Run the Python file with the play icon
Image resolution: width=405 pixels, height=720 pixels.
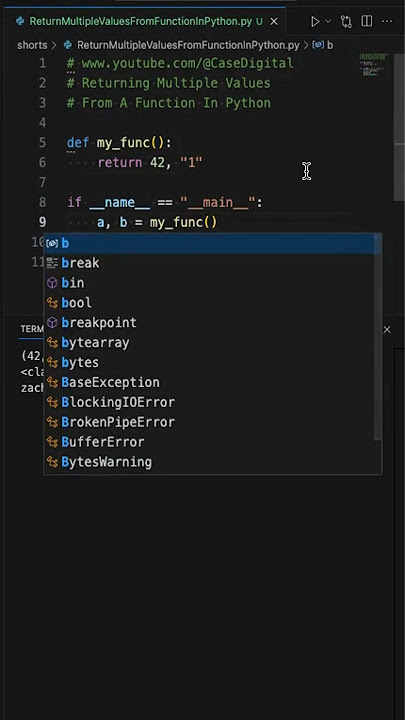click(x=315, y=22)
